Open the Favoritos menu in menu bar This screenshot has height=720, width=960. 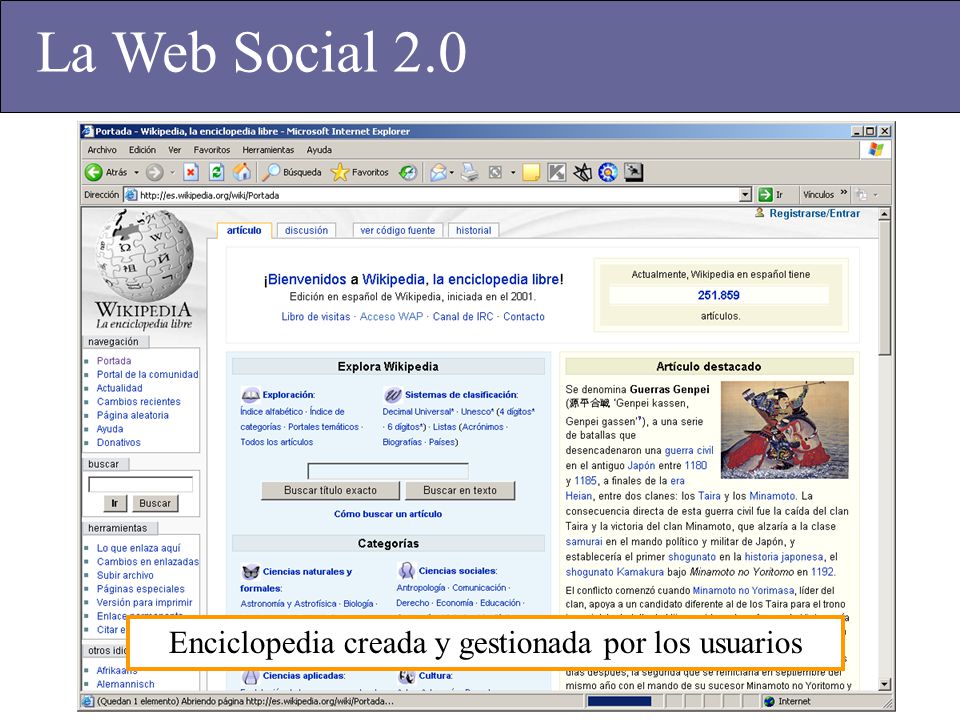click(212, 150)
